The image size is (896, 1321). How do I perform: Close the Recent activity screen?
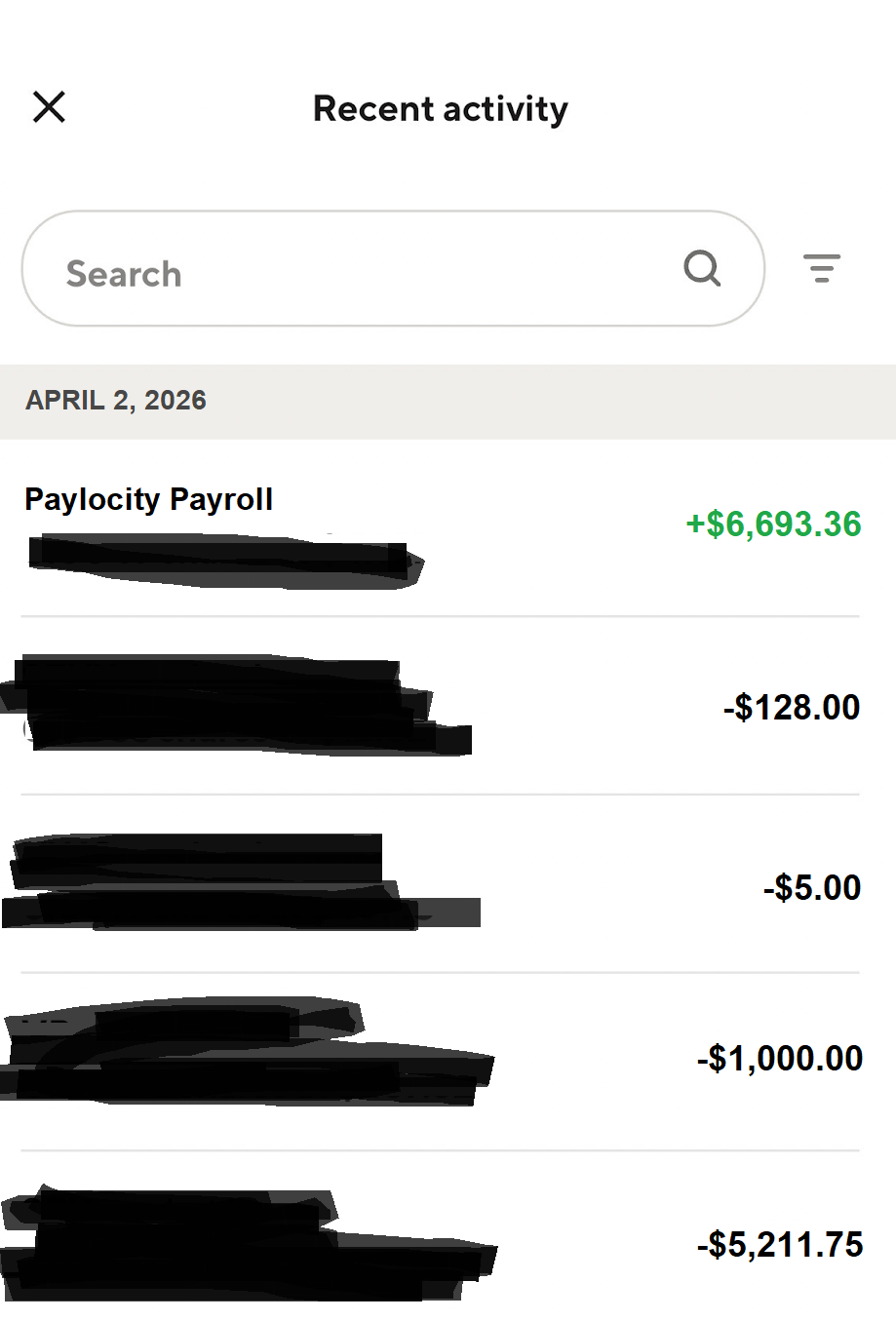[49, 107]
